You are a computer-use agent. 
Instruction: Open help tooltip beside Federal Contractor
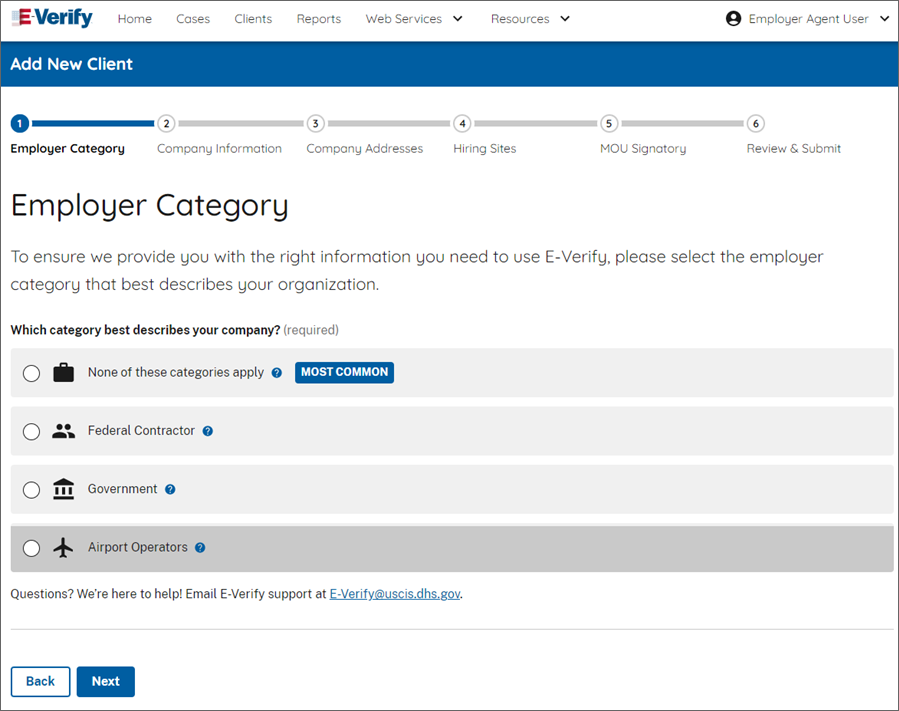[x=208, y=431]
